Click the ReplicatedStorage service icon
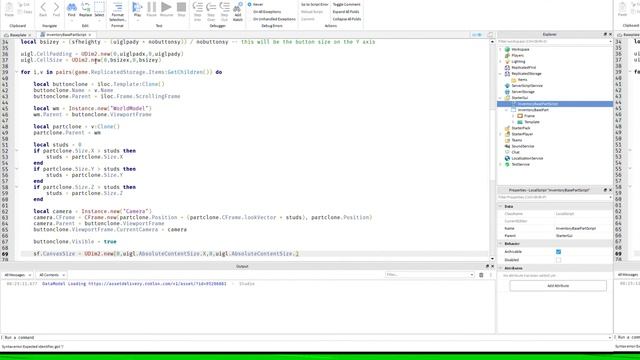This screenshot has width=640, height=360. [x=507, y=74]
